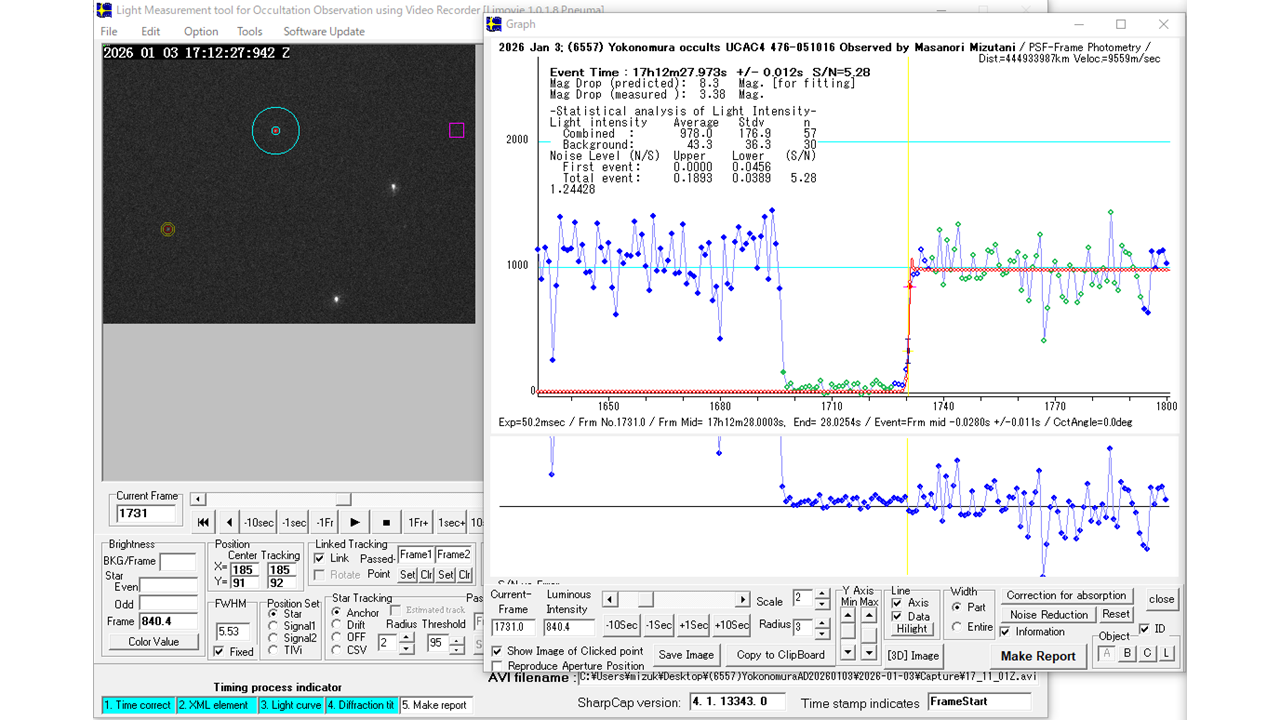This screenshot has height=720, width=1280.
Task: Click the reverse play arrow button
Action: [x=229, y=522]
